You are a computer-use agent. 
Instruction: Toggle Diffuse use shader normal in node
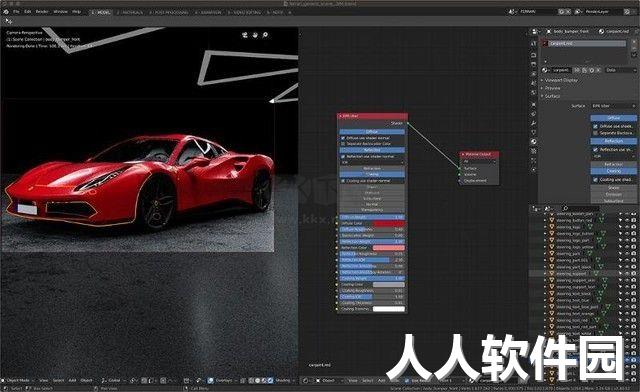tap(343, 138)
